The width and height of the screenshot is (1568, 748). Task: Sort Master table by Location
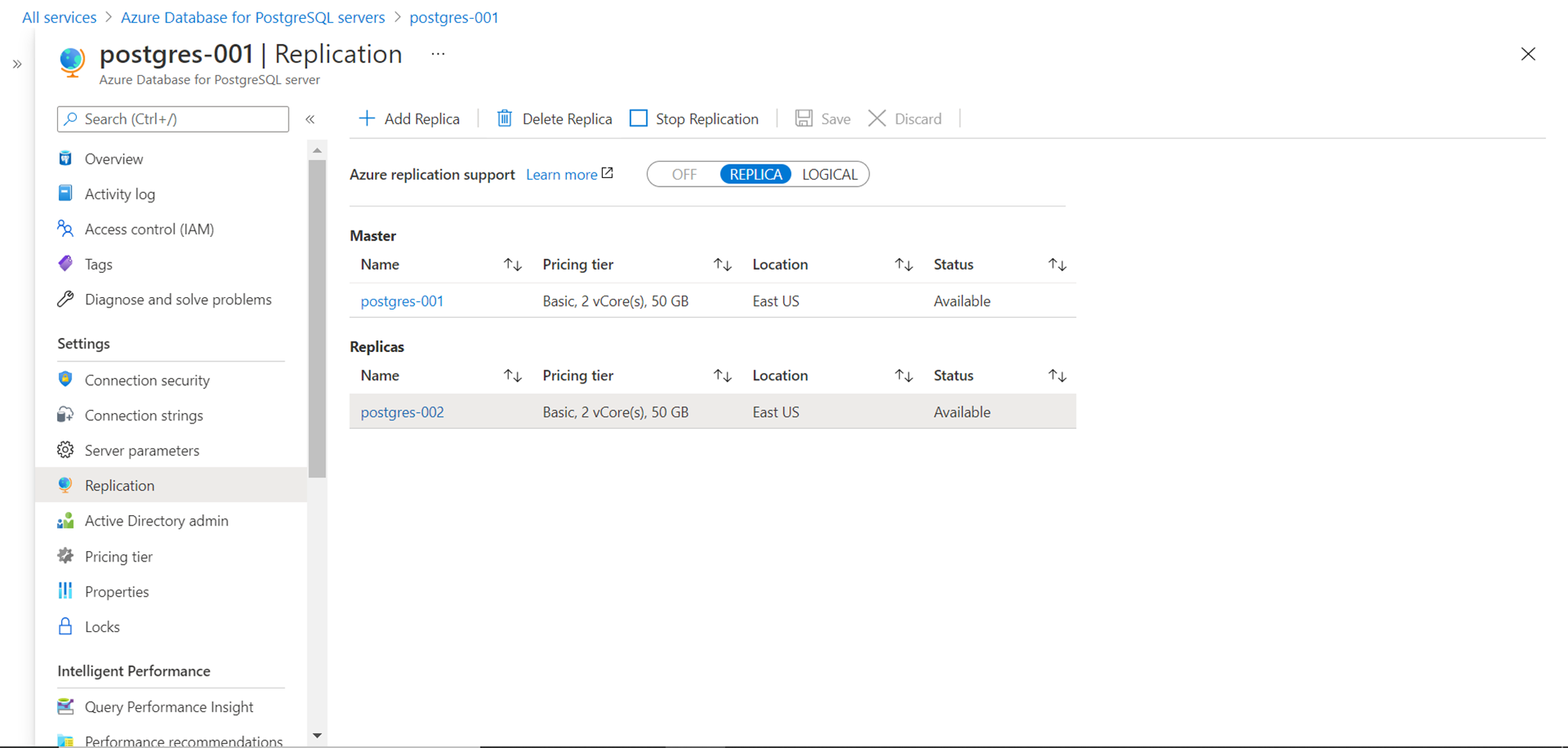click(904, 265)
